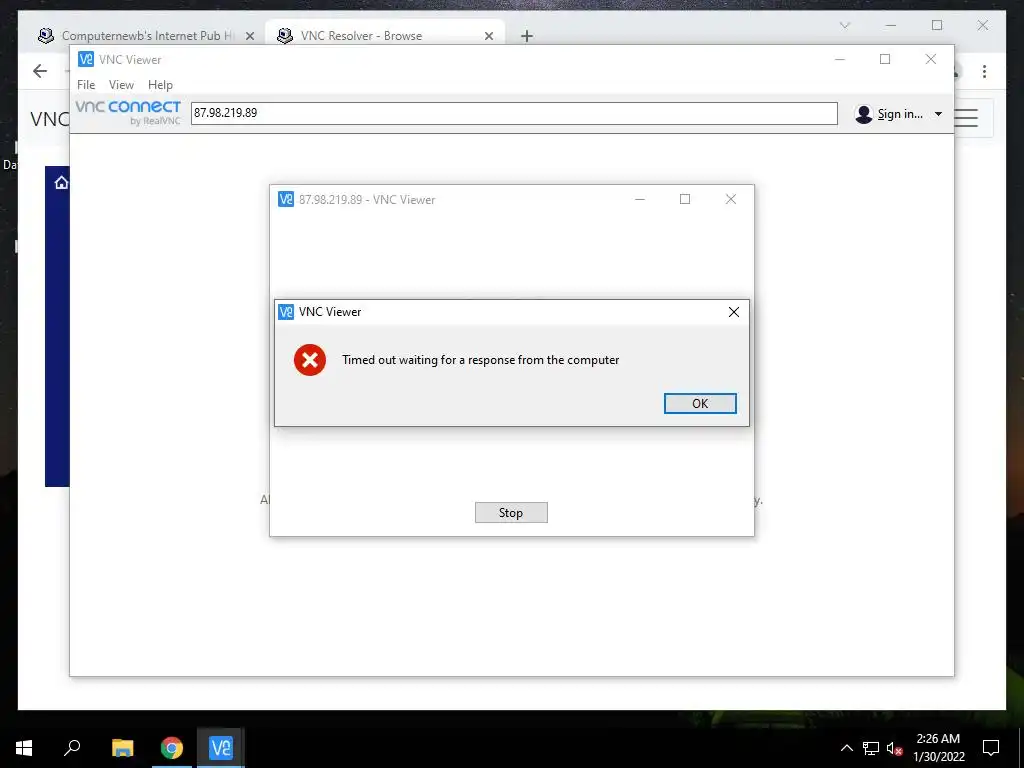Minimize the Chrome browser window
1024x768 pixels.
click(x=891, y=25)
